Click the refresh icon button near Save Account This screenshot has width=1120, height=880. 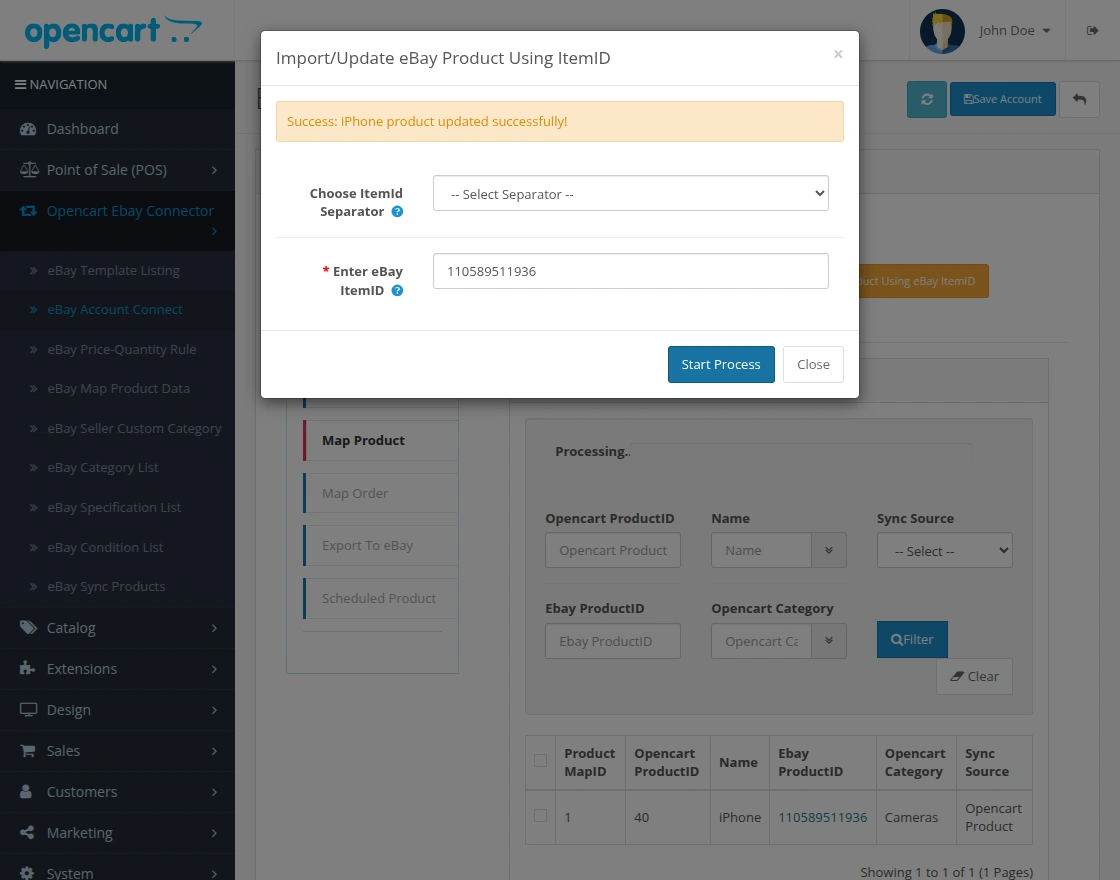926,99
